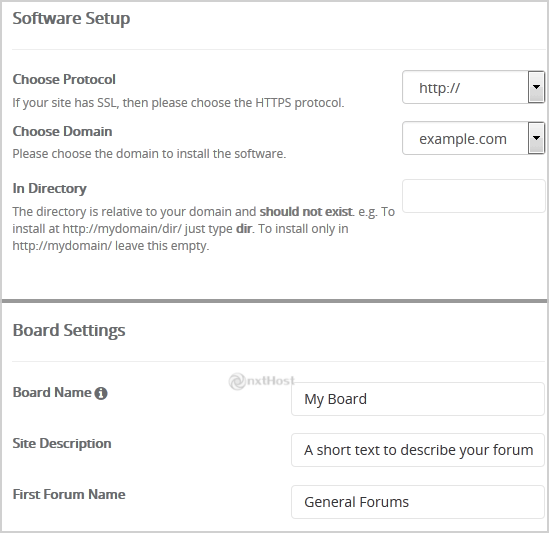The height and width of the screenshot is (533, 549).
Task: Click the Board Name info icon
Action: pyautogui.click(x=101, y=393)
